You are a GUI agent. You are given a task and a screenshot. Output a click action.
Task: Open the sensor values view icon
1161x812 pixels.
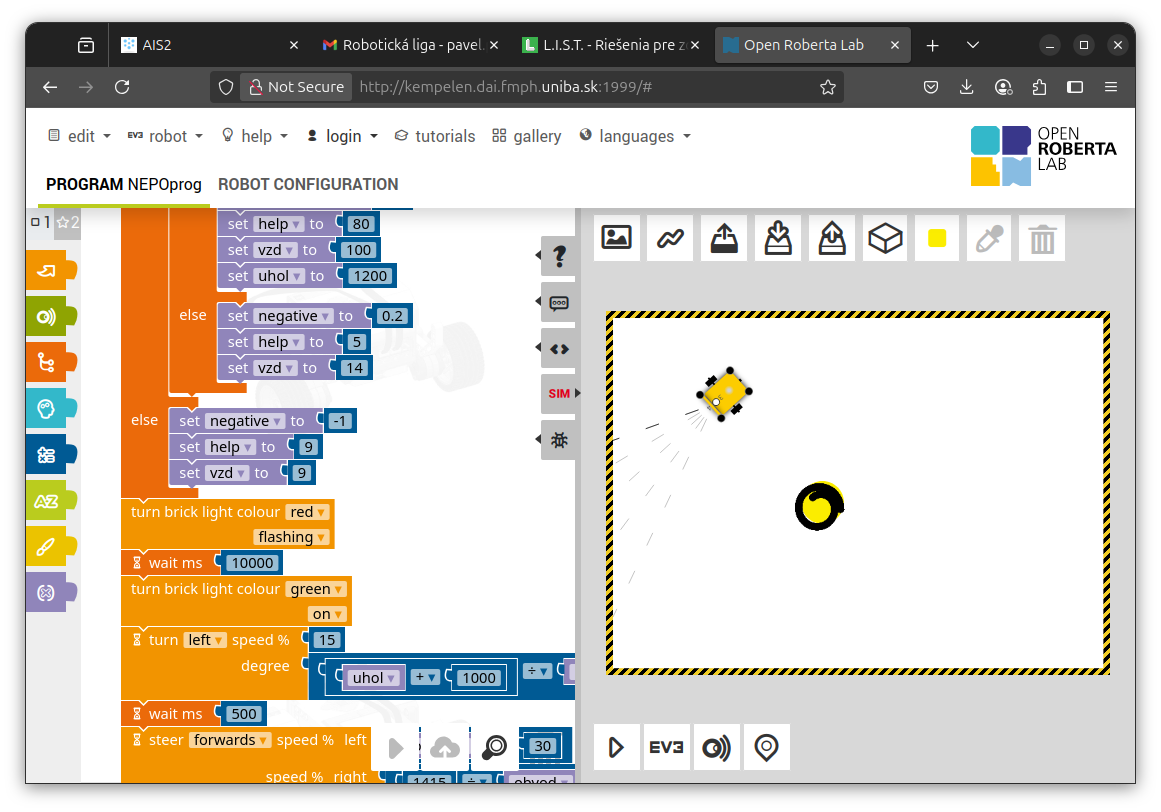pos(716,747)
